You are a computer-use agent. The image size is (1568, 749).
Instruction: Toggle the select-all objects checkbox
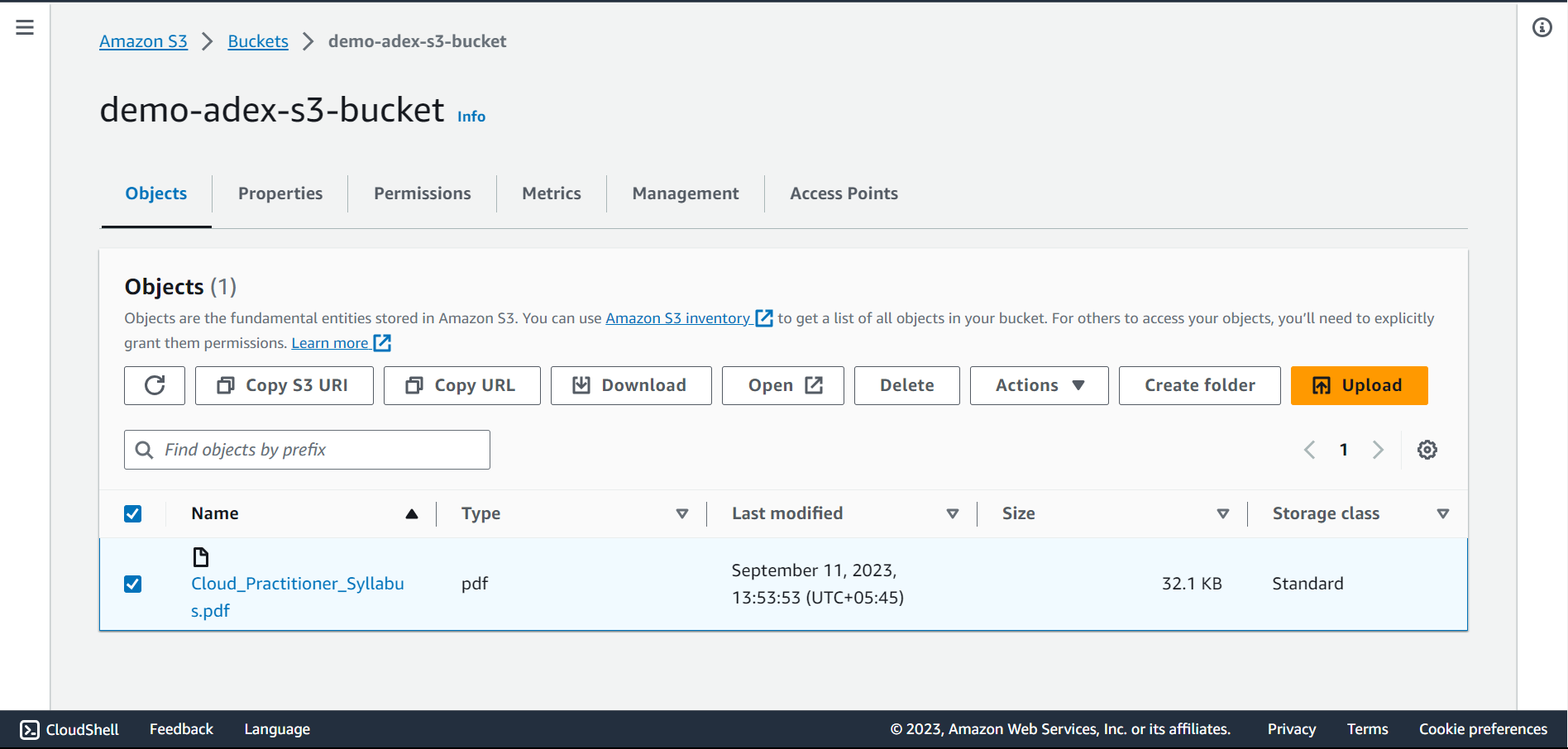pos(132,513)
